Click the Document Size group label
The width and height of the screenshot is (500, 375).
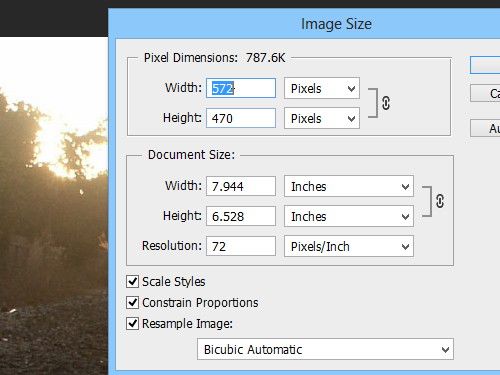point(191,155)
